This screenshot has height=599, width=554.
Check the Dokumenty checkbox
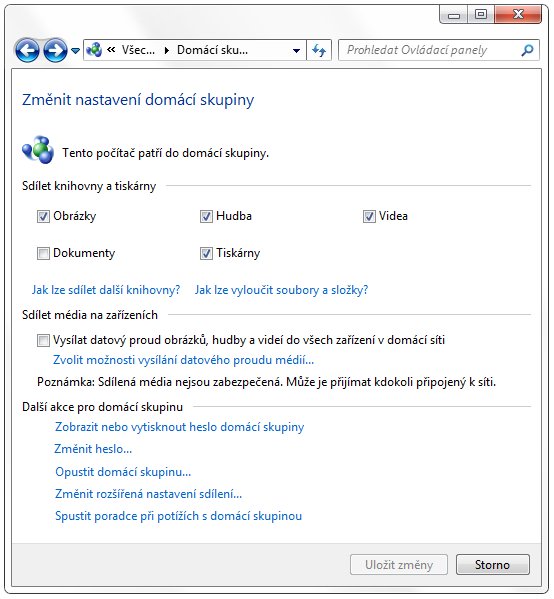[43, 253]
